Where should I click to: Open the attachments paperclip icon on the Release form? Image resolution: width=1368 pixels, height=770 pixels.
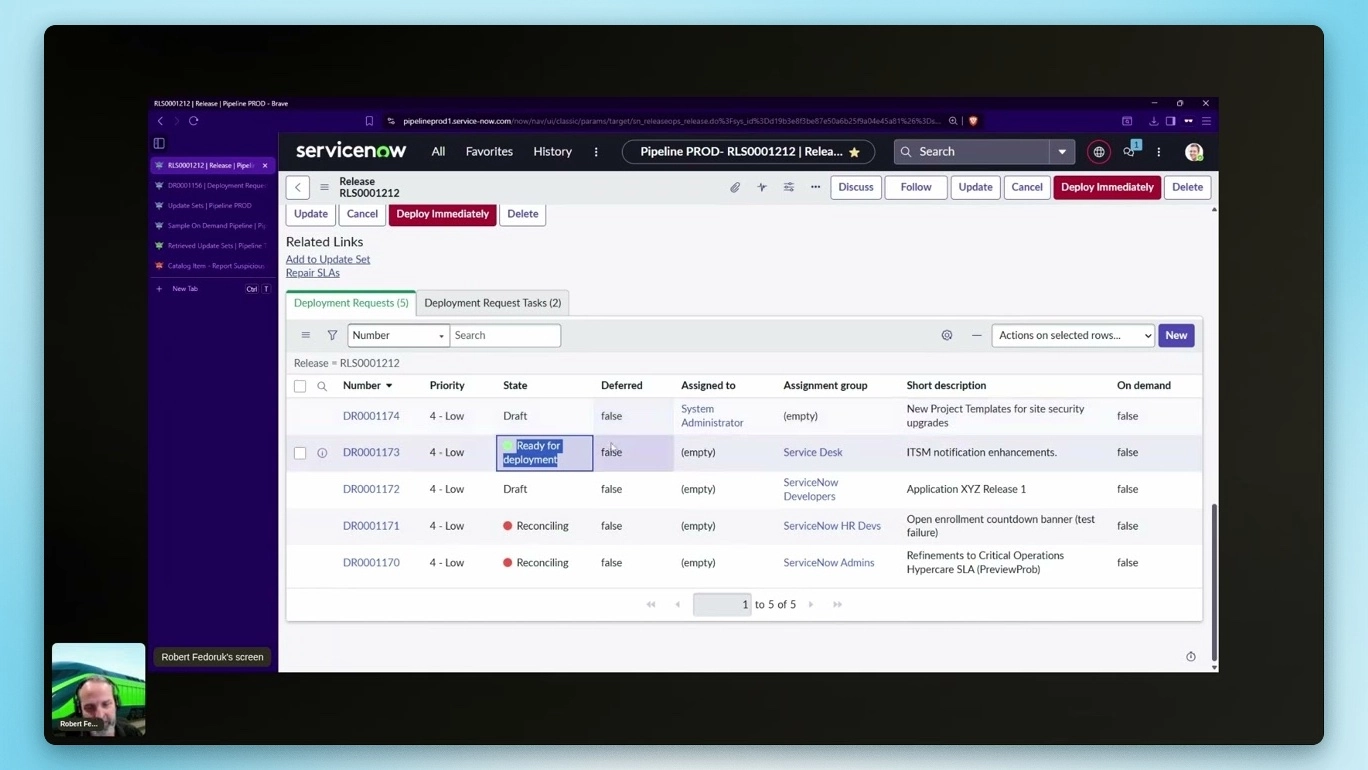735,187
